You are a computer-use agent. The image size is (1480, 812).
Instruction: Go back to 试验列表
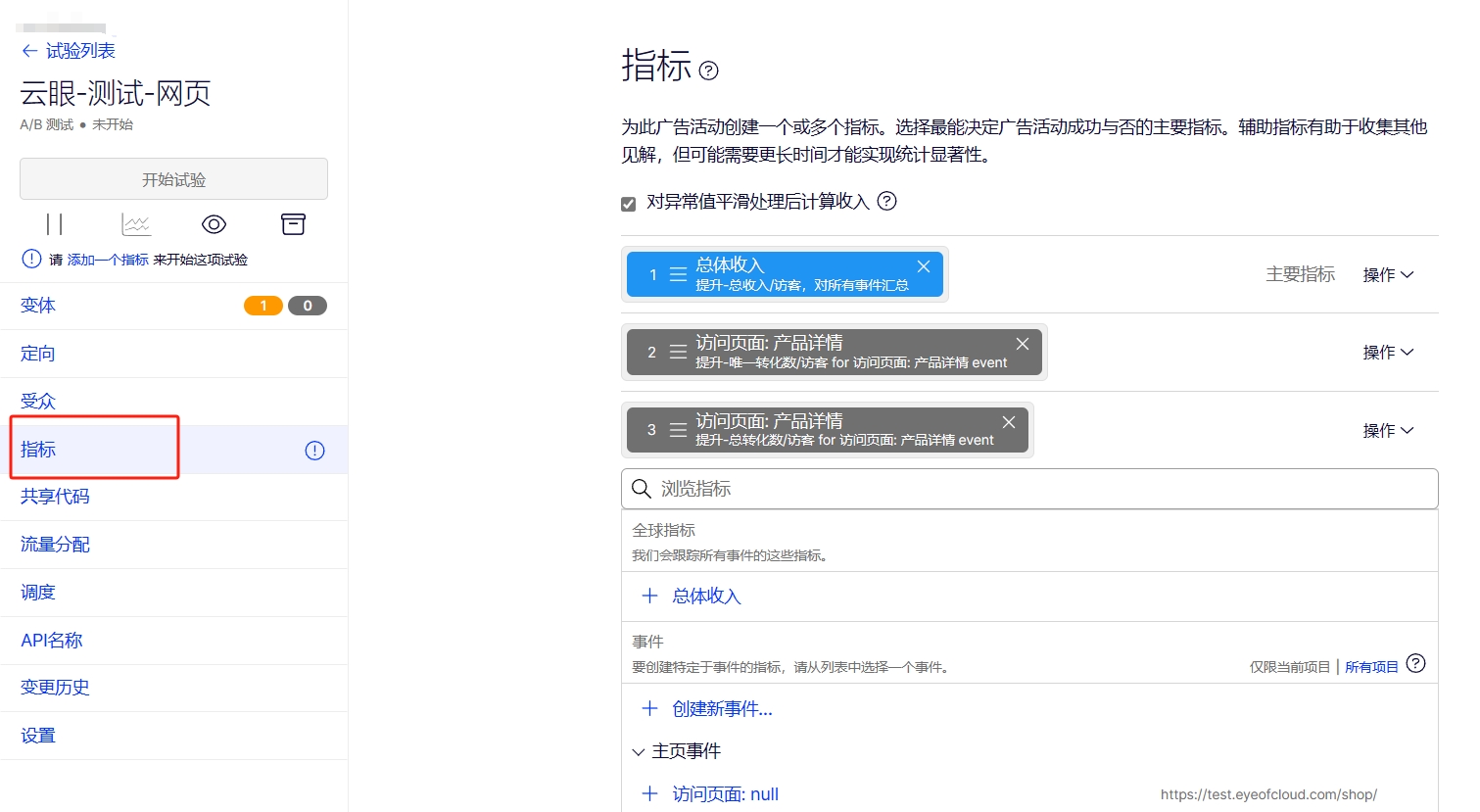pyautogui.click(x=68, y=51)
